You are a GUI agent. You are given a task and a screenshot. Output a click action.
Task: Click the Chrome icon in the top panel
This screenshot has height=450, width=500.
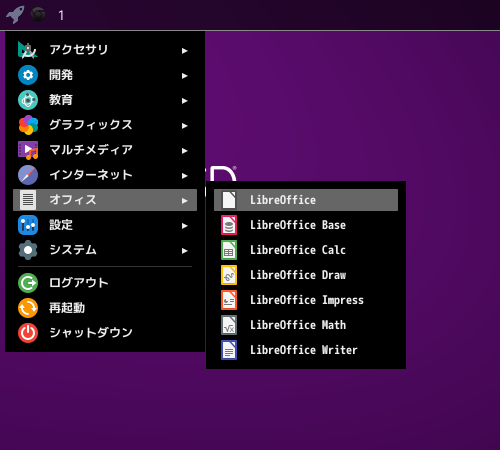point(38,14)
